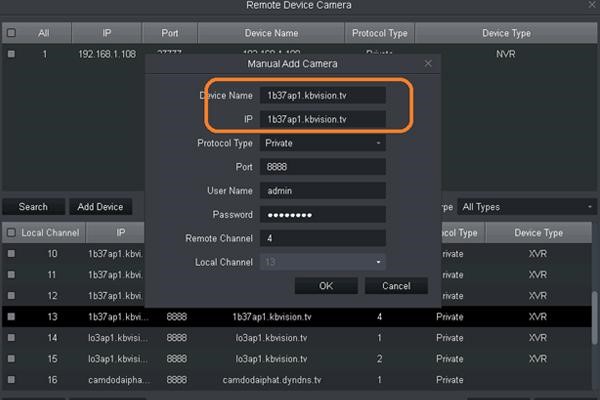Image resolution: width=600 pixels, height=400 pixels.
Task: Click port 8888 cell in row 16
Action: tap(177, 380)
